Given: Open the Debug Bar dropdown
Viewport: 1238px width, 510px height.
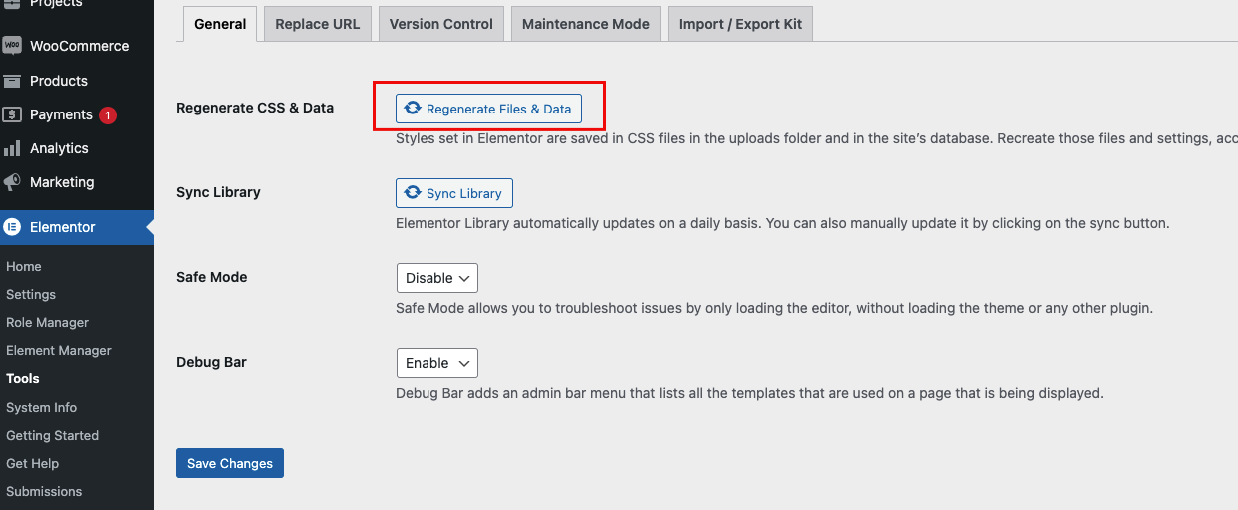Looking at the screenshot, I should click(437, 363).
